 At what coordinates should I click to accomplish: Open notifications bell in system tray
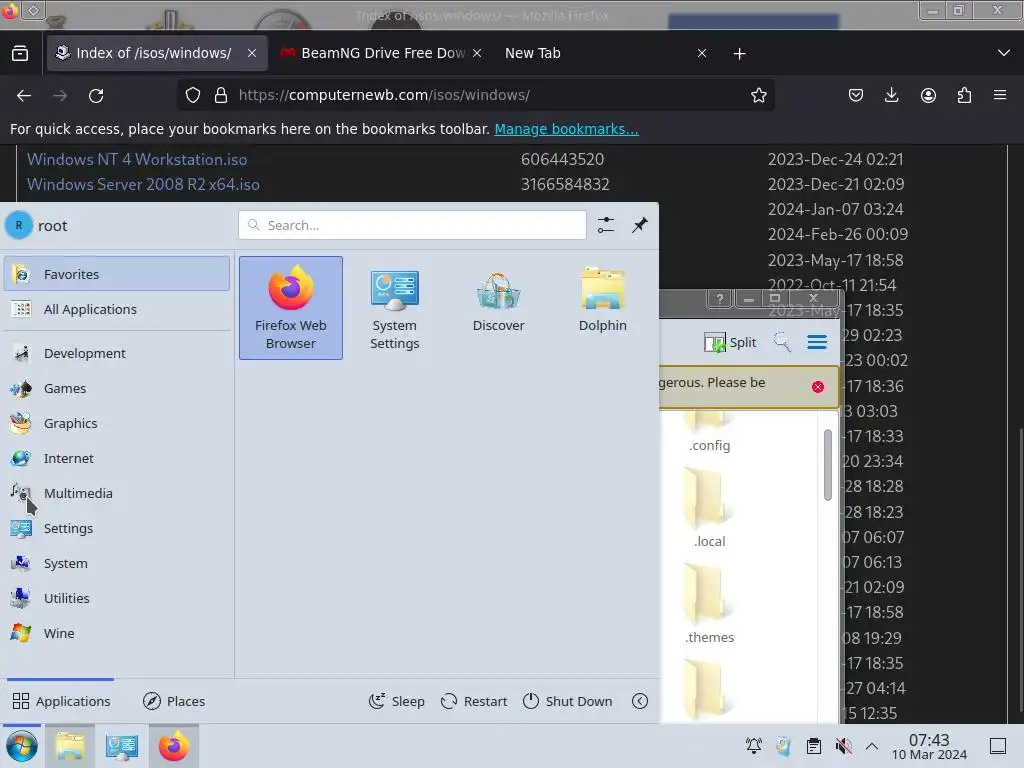click(x=754, y=746)
